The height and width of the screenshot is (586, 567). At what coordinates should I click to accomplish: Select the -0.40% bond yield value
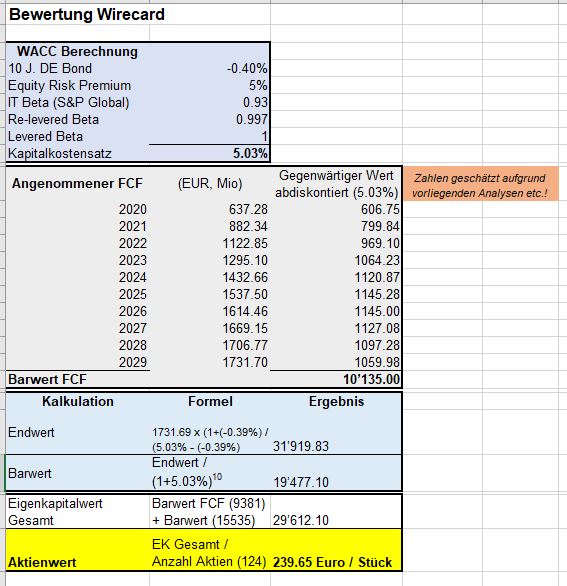tap(247, 68)
